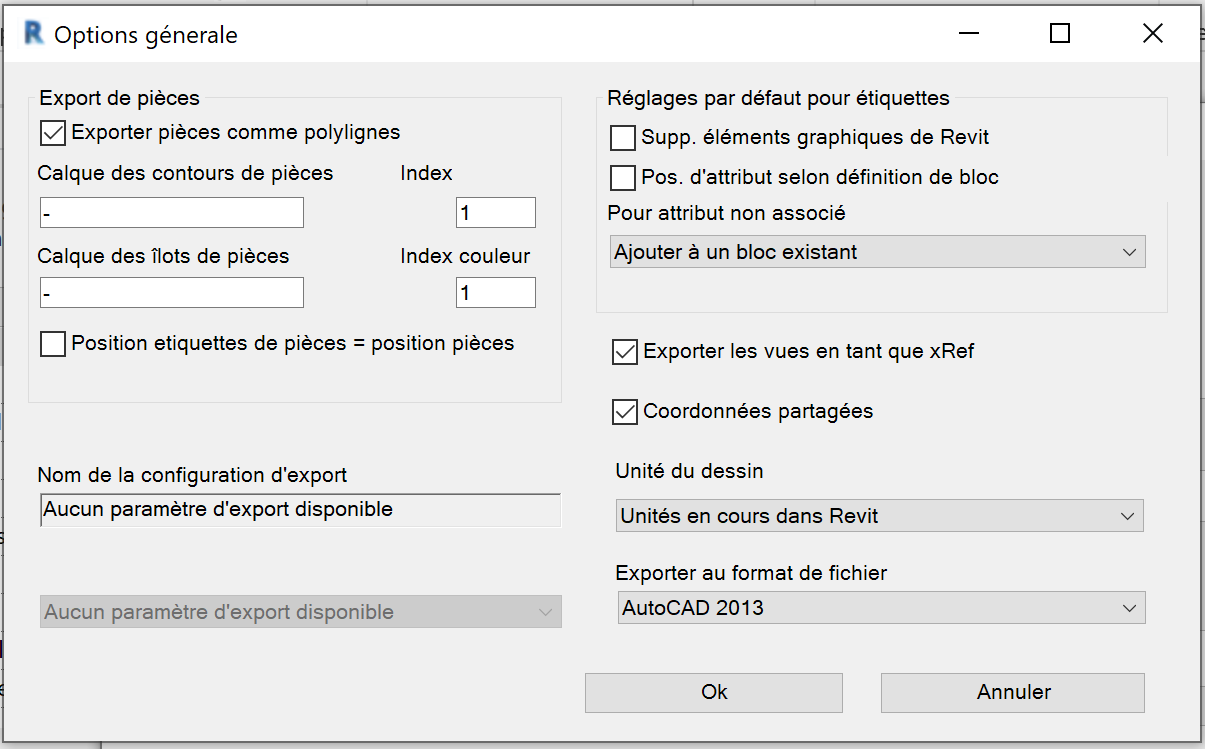Enable Position etiquettes de pièces checkbox
This screenshot has width=1205, height=749.
pos(53,344)
